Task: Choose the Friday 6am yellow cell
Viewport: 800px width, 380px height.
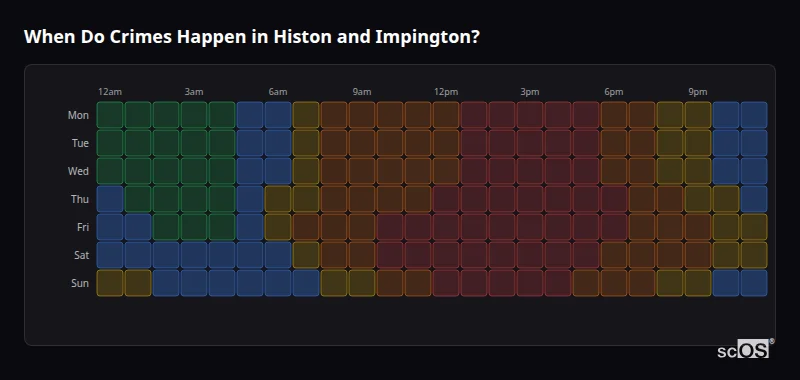Action: point(278,227)
